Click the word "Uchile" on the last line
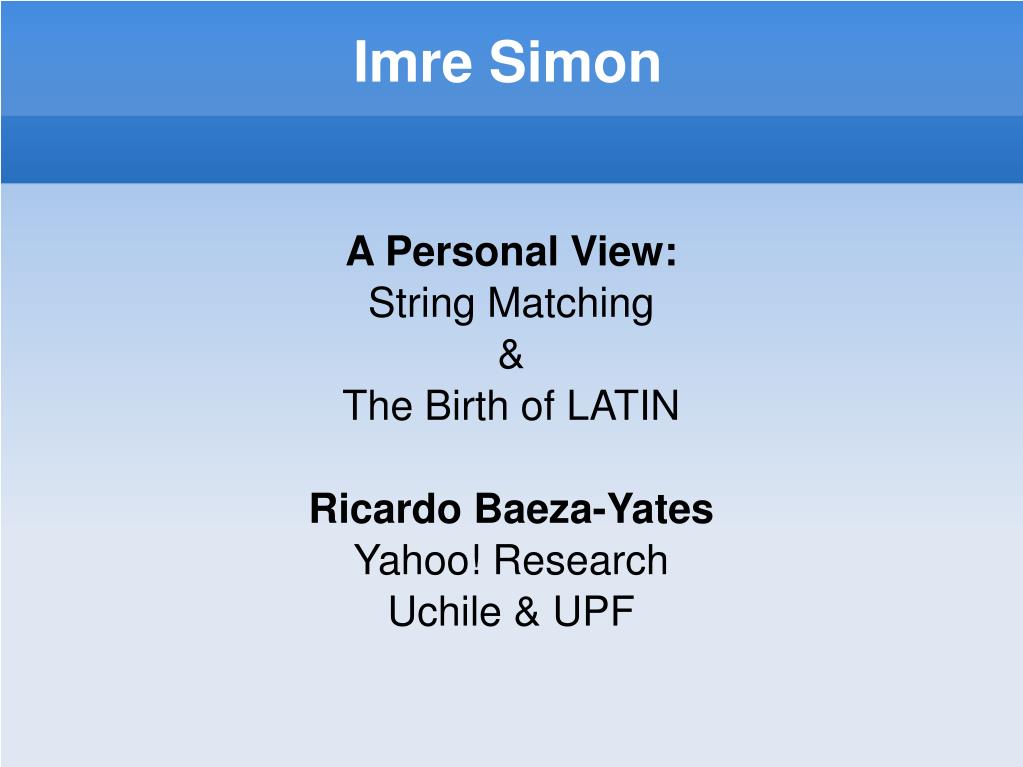Image resolution: width=1023 pixels, height=767 pixels. [445, 612]
